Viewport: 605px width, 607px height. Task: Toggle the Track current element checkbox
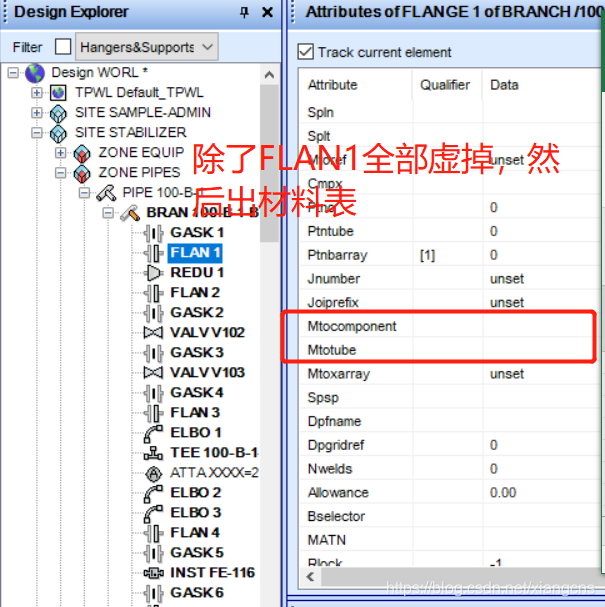(306, 52)
